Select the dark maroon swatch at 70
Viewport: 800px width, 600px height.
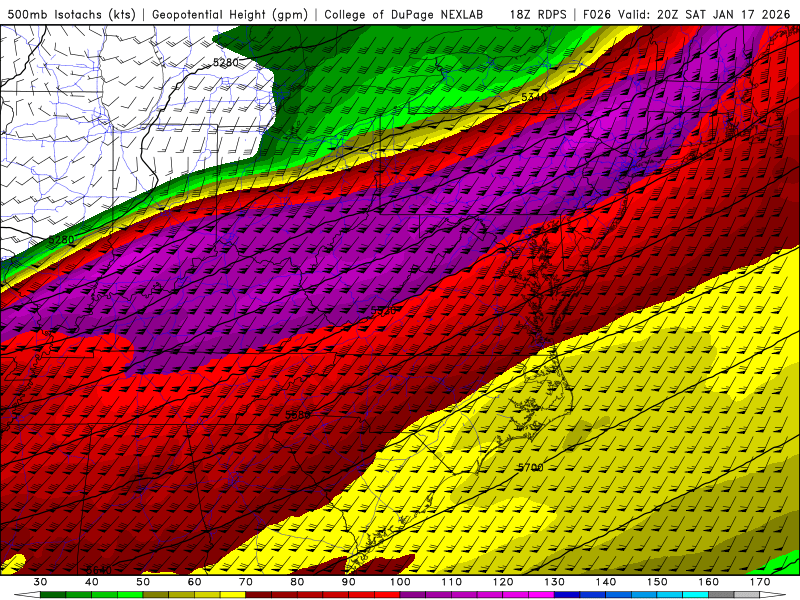click(259, 595)
